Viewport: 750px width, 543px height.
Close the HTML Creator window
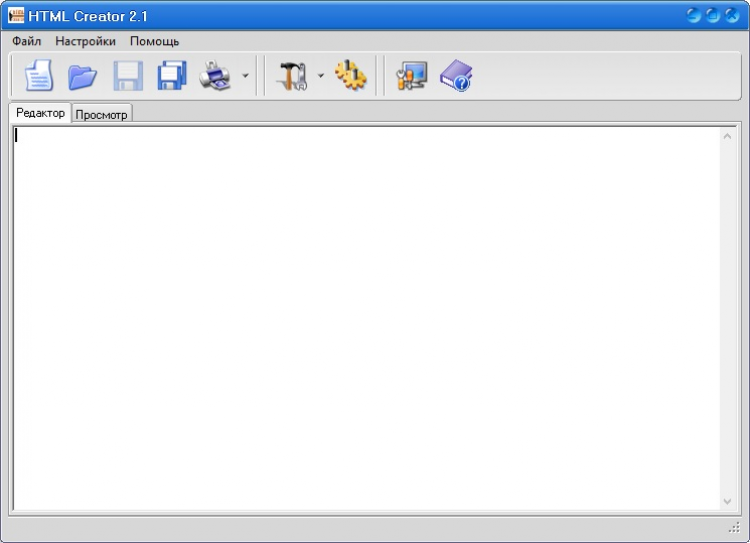coord(732,16)
